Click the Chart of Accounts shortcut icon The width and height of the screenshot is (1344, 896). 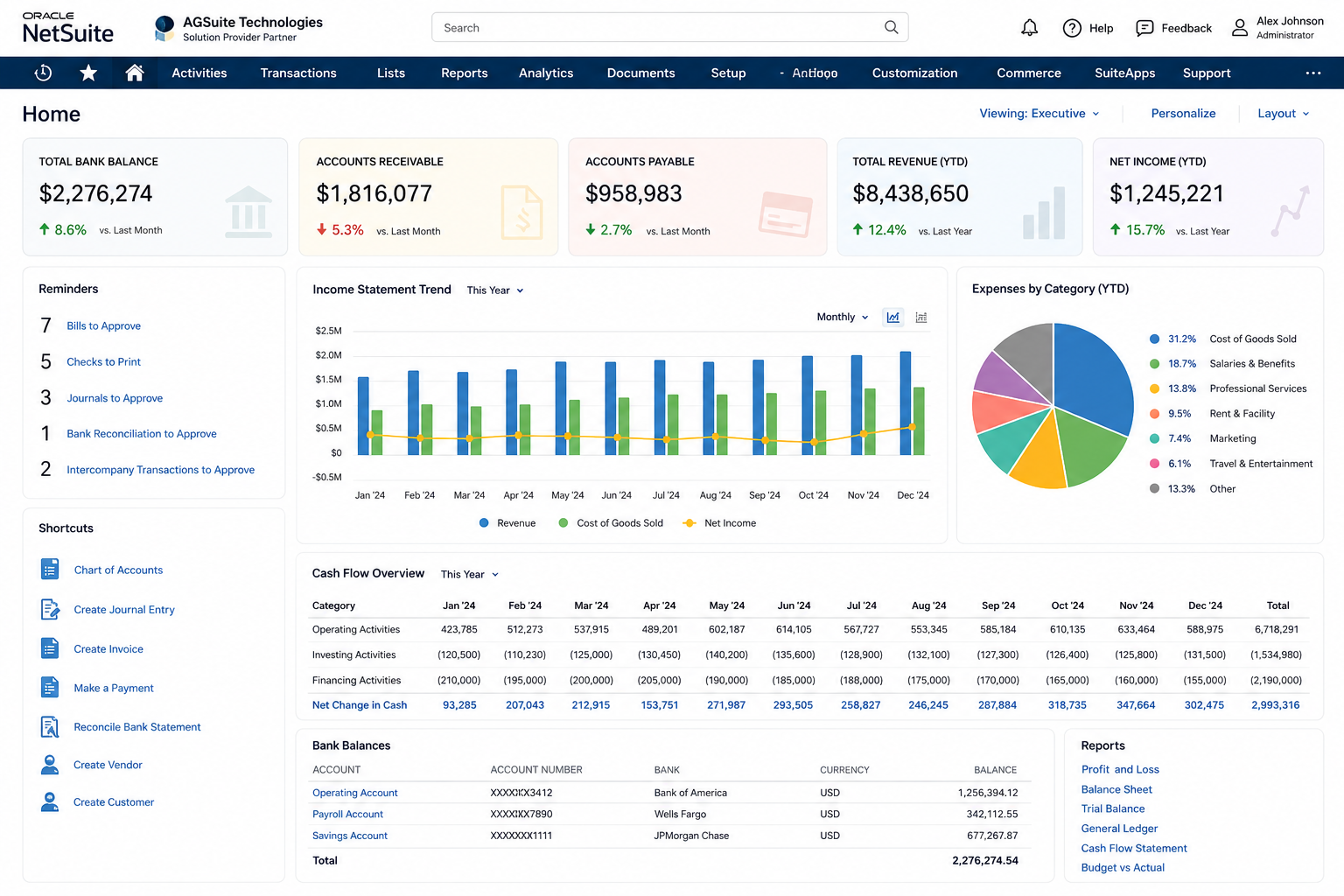[50, 570]
